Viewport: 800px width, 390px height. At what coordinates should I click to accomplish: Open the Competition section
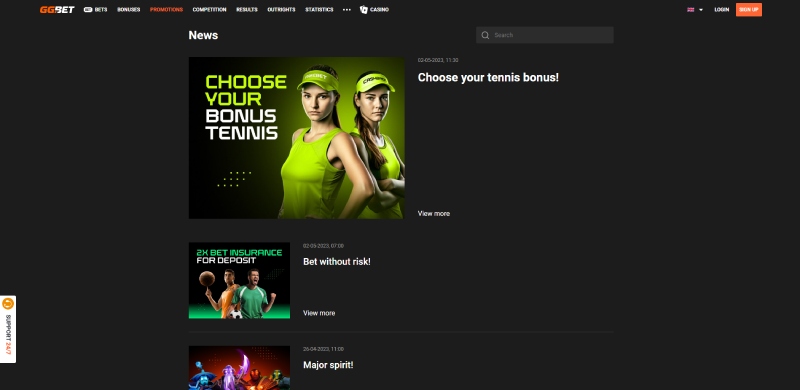[x=209, y=10]
